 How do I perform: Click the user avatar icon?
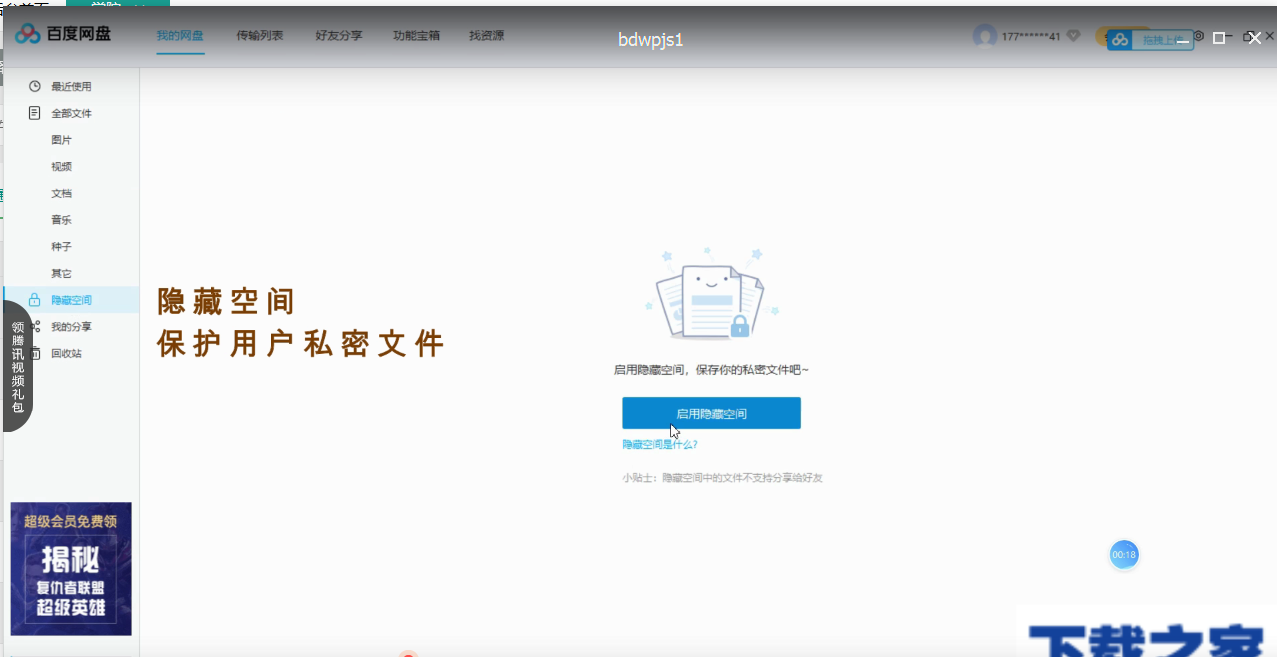click(x=987, y=35)
